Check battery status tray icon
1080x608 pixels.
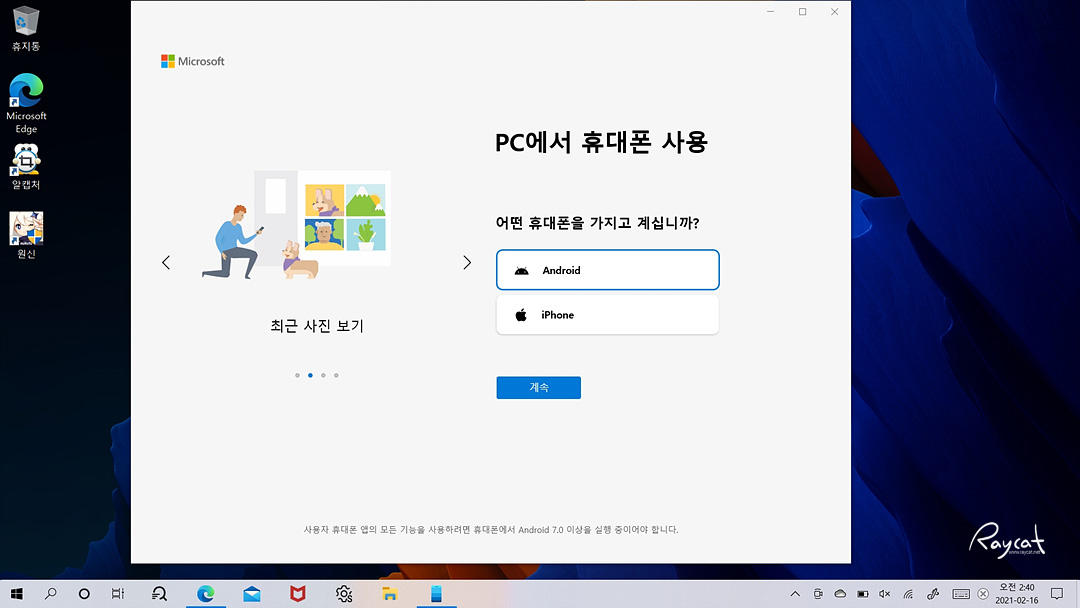(862, 594)
